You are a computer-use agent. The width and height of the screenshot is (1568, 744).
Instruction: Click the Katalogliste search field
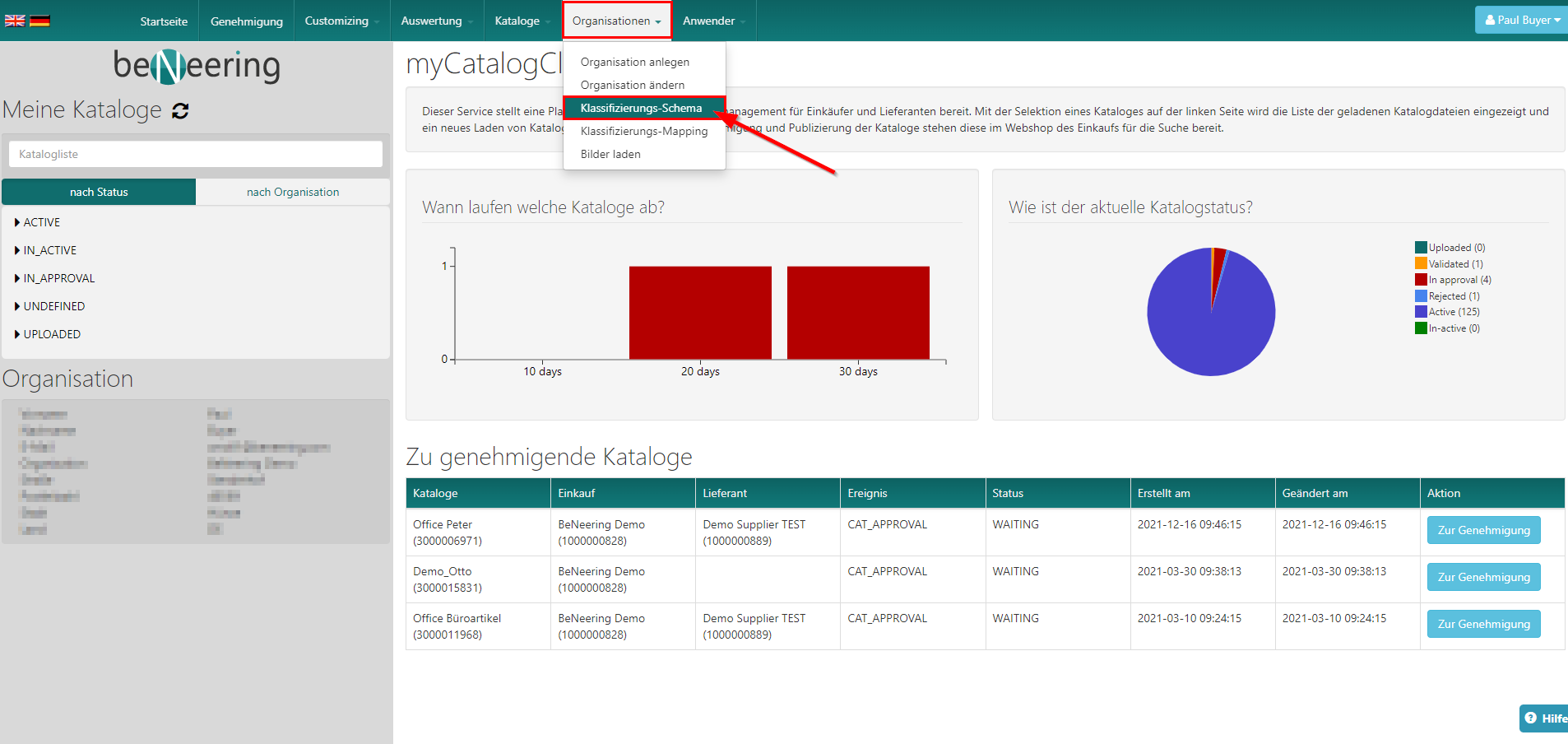(x=196, y=154)
